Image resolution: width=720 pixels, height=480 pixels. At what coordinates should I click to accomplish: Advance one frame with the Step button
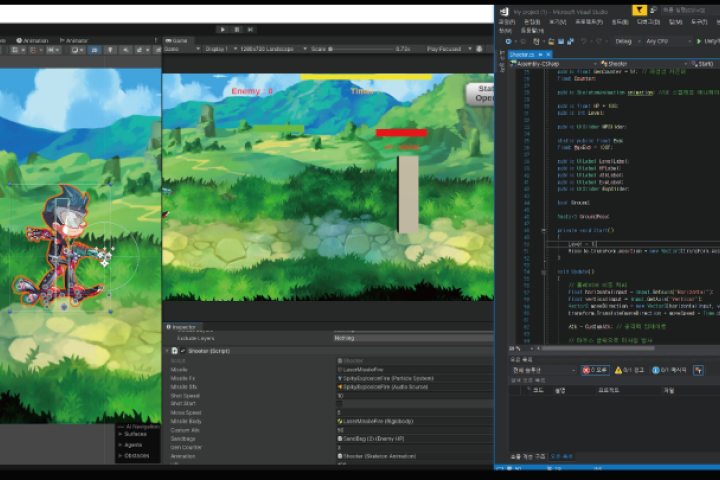250,29
